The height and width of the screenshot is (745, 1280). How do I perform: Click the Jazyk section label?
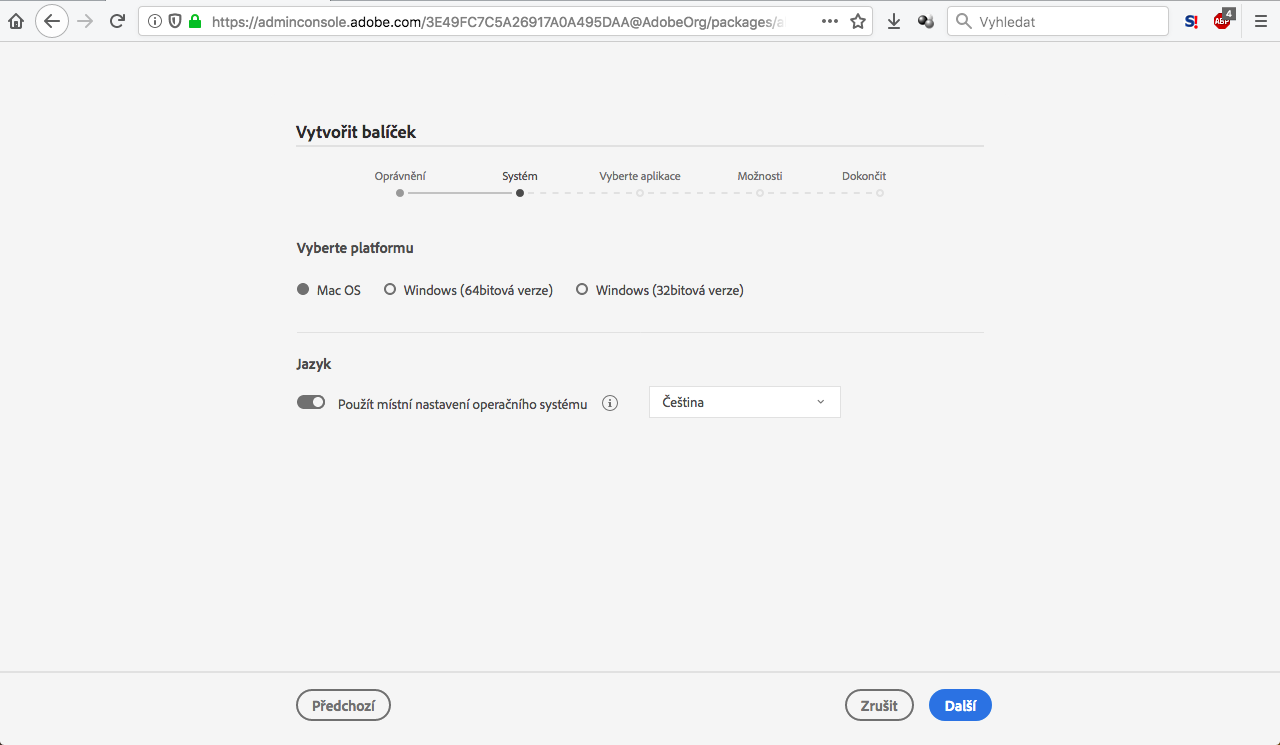[314, 364]
